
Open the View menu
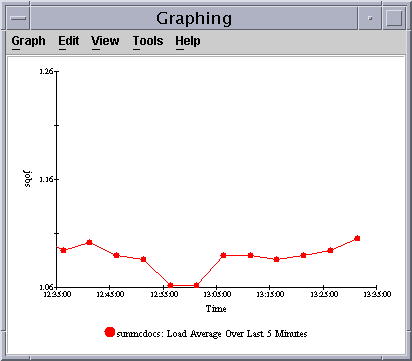pyautogui.click(x=105, y=41)
